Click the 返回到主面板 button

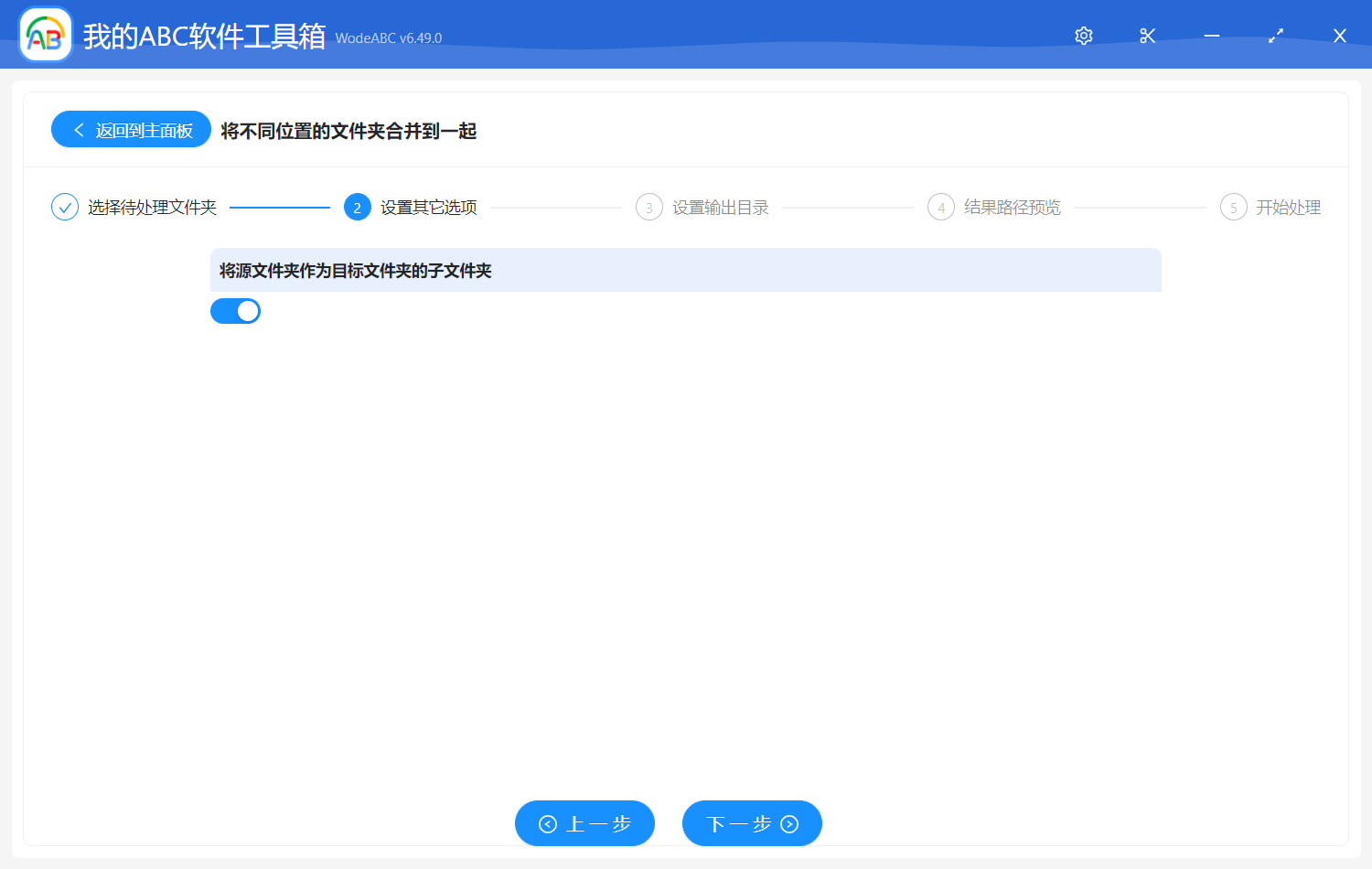click(x=131, y=129)
